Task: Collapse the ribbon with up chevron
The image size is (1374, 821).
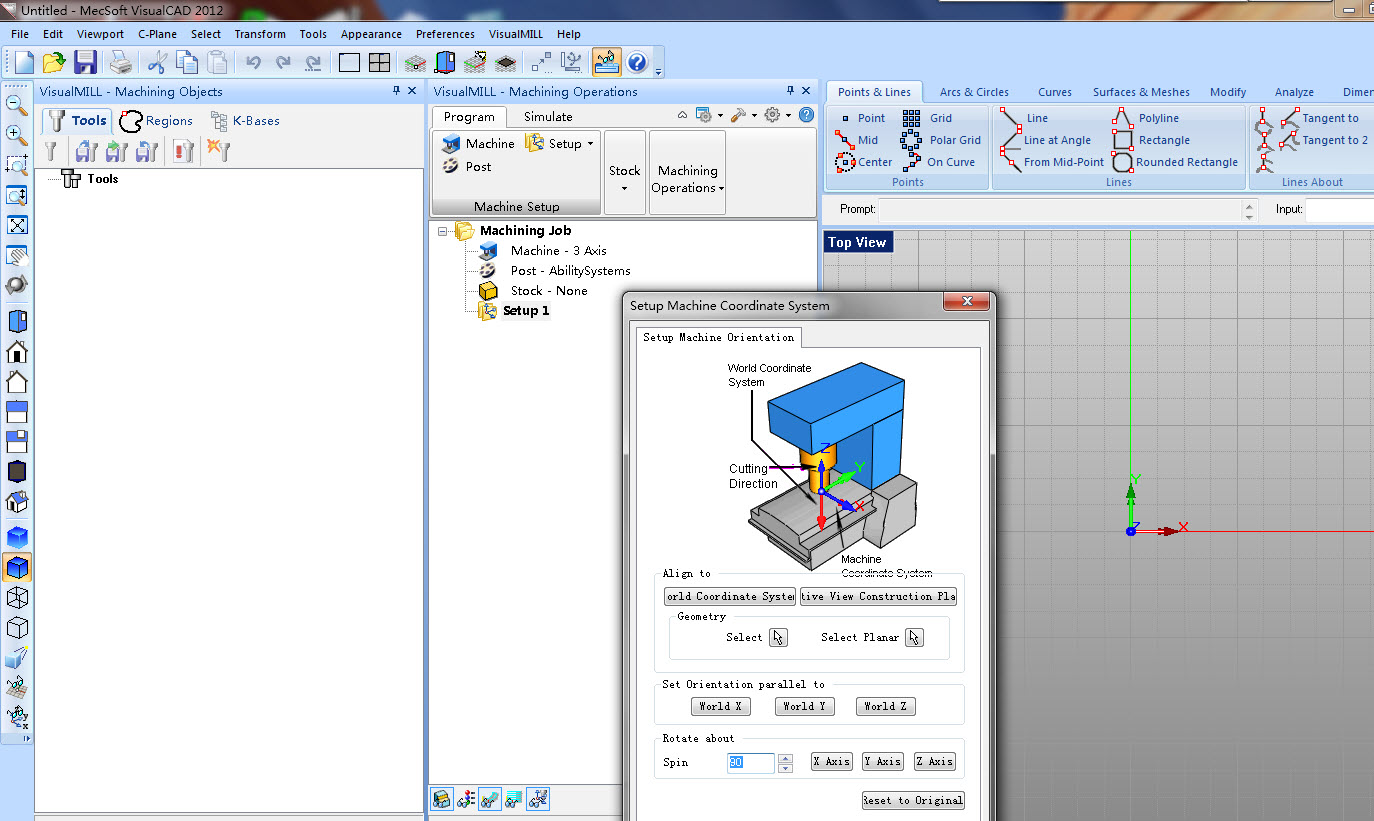Action: pos(682,115)
